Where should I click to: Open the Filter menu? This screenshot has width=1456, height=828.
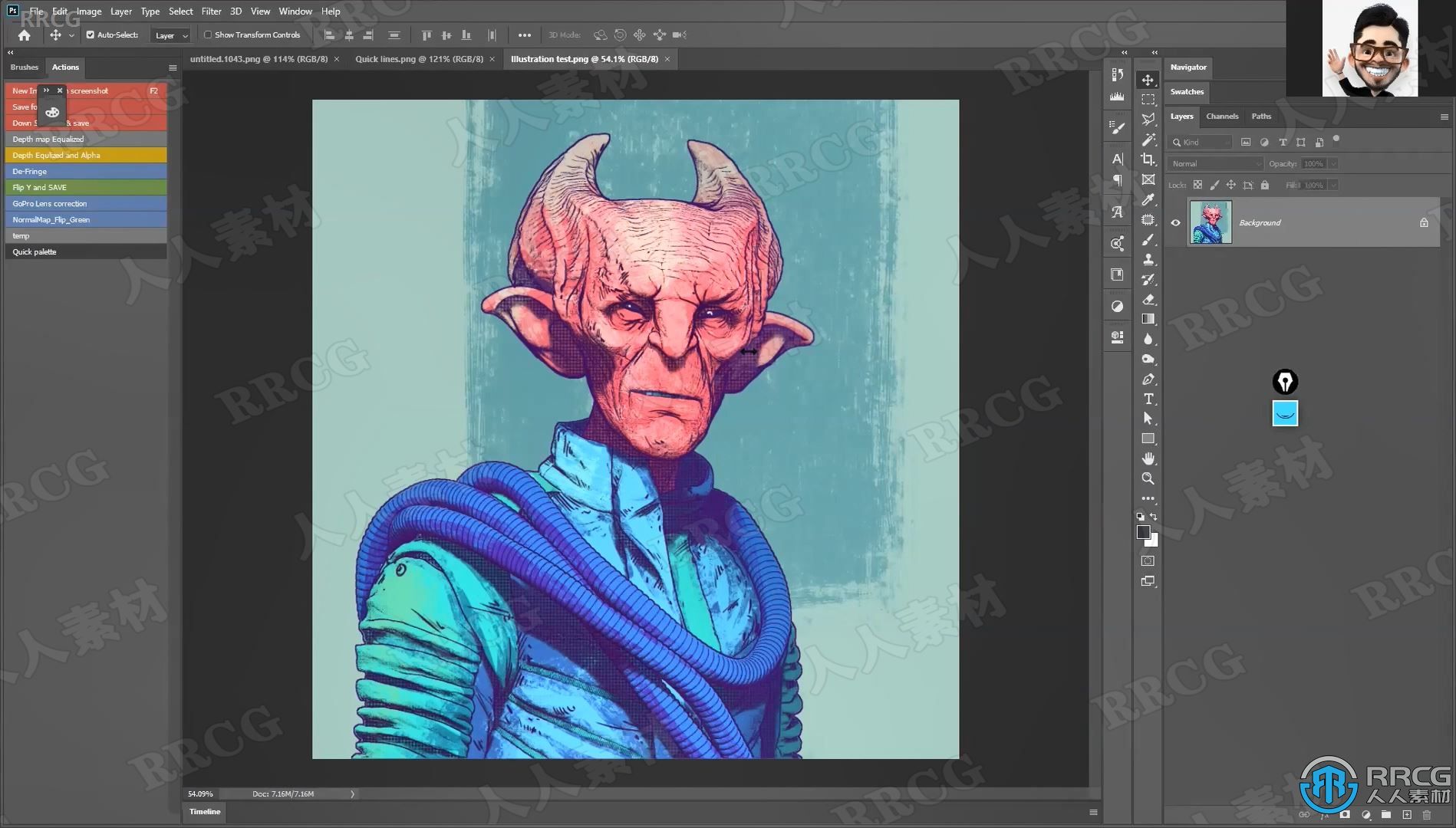click(x=211, y=11)
